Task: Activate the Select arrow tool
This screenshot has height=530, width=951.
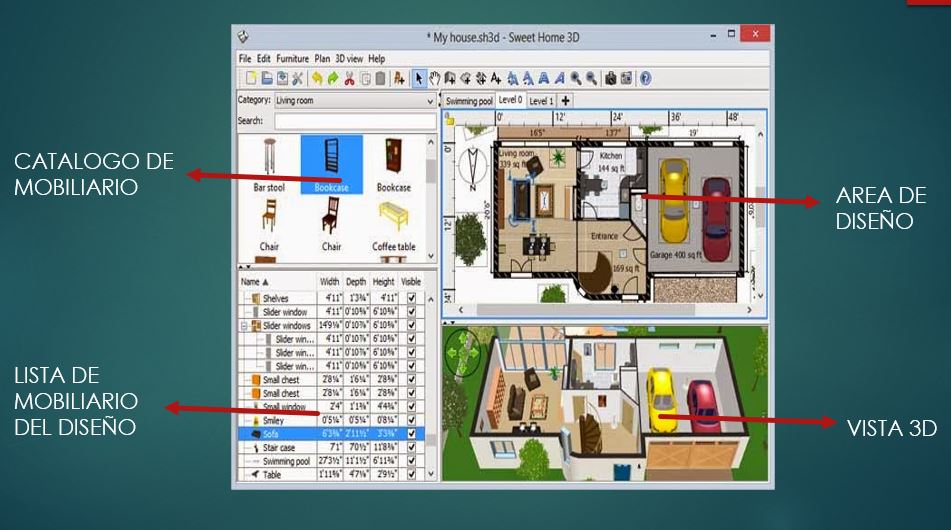Action: (418, 78)
